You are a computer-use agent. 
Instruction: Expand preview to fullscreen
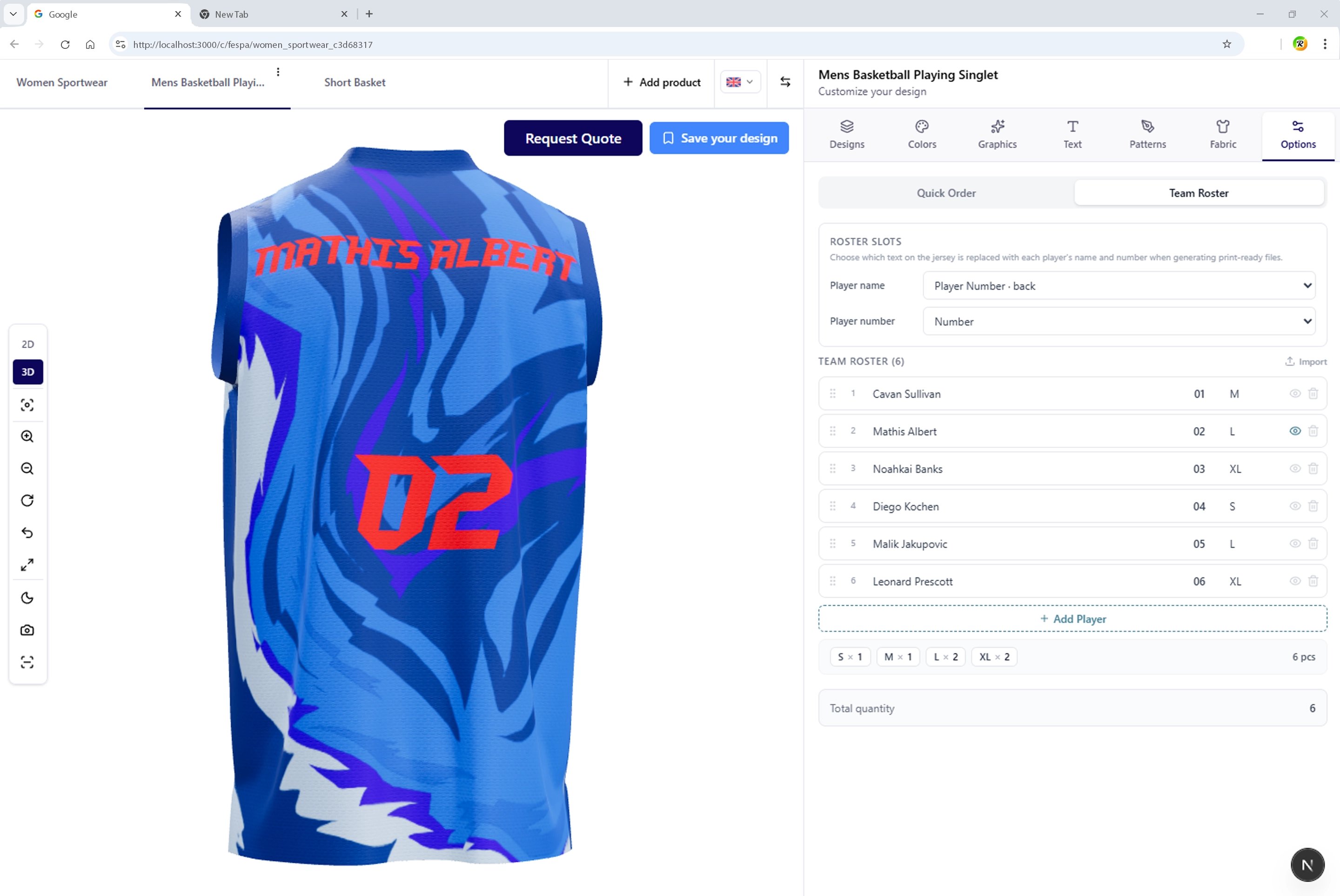(x=27, y=565)
